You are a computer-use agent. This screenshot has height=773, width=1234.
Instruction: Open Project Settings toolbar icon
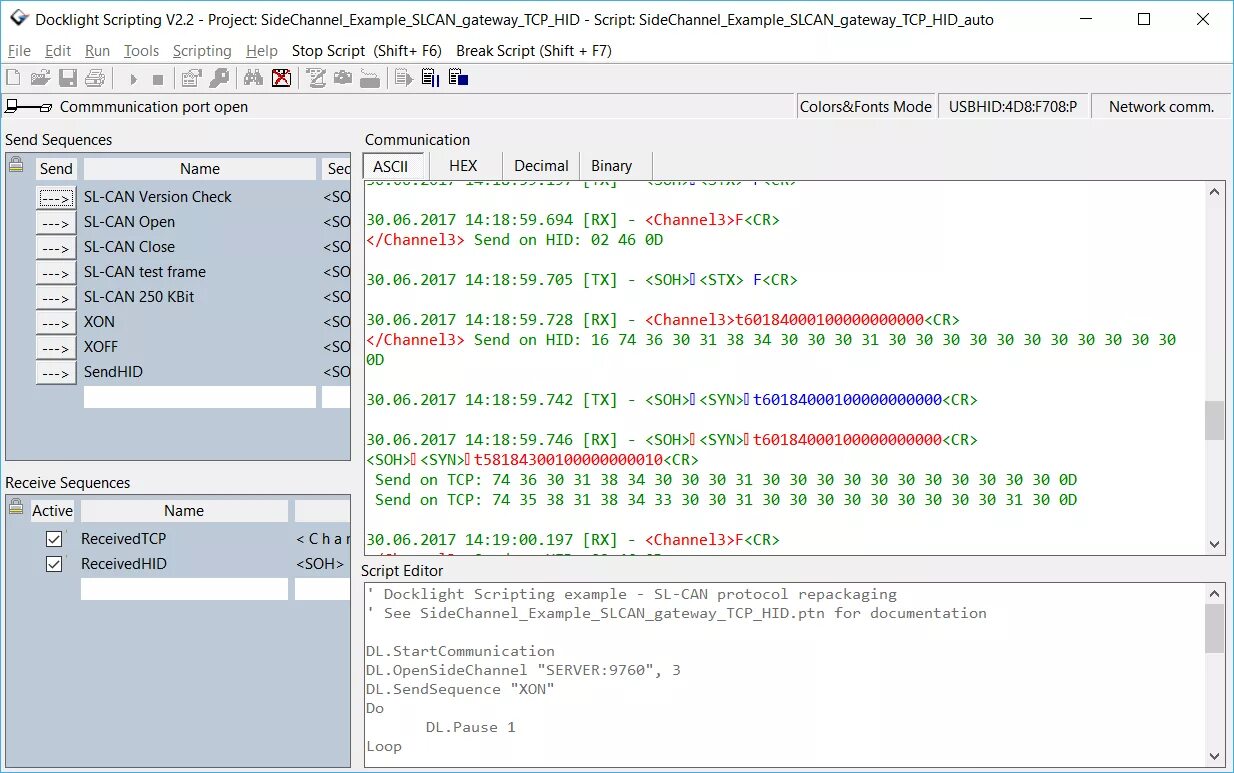(191, 78)
